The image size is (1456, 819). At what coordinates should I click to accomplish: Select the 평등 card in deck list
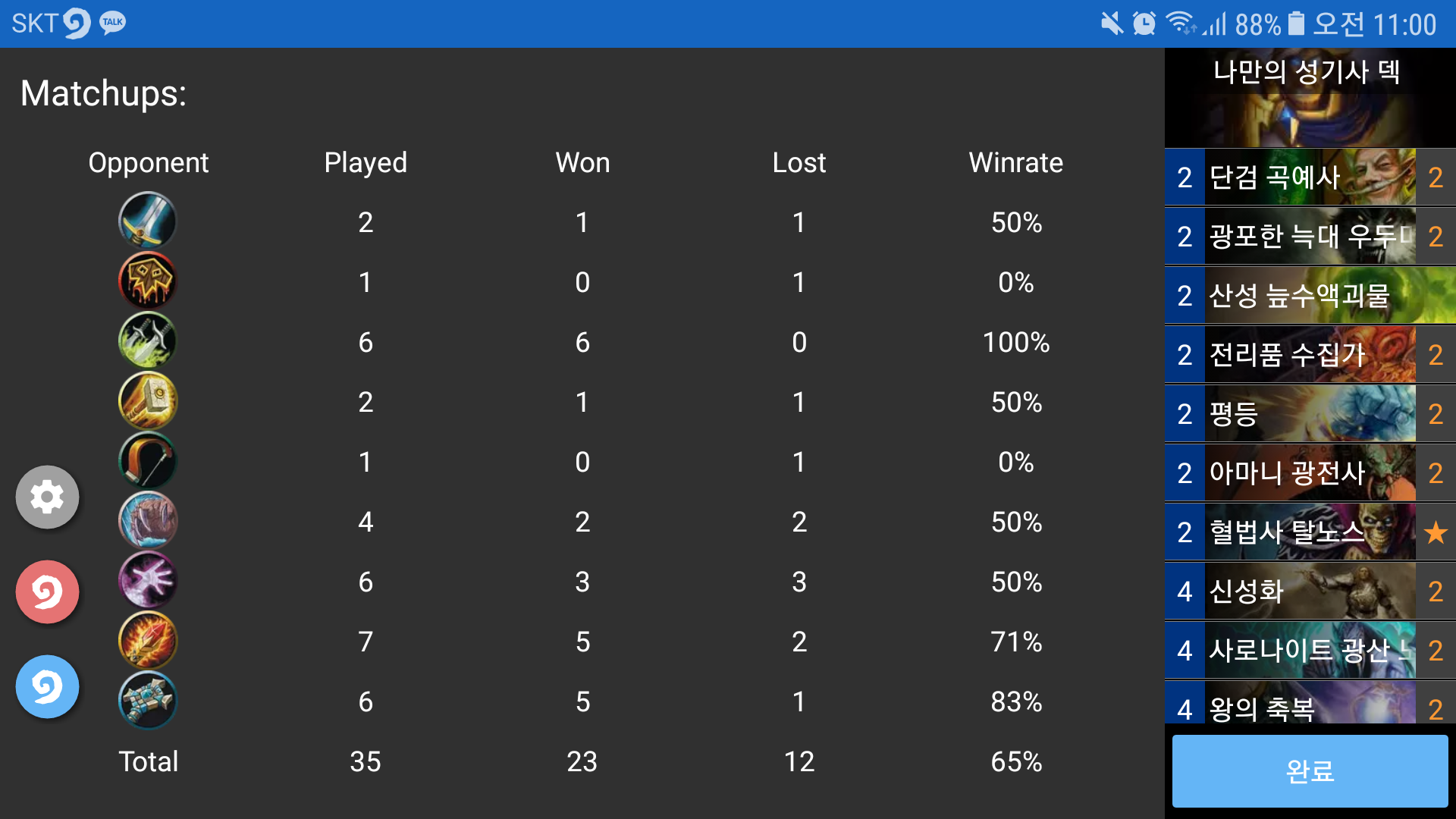[1310, 414]
